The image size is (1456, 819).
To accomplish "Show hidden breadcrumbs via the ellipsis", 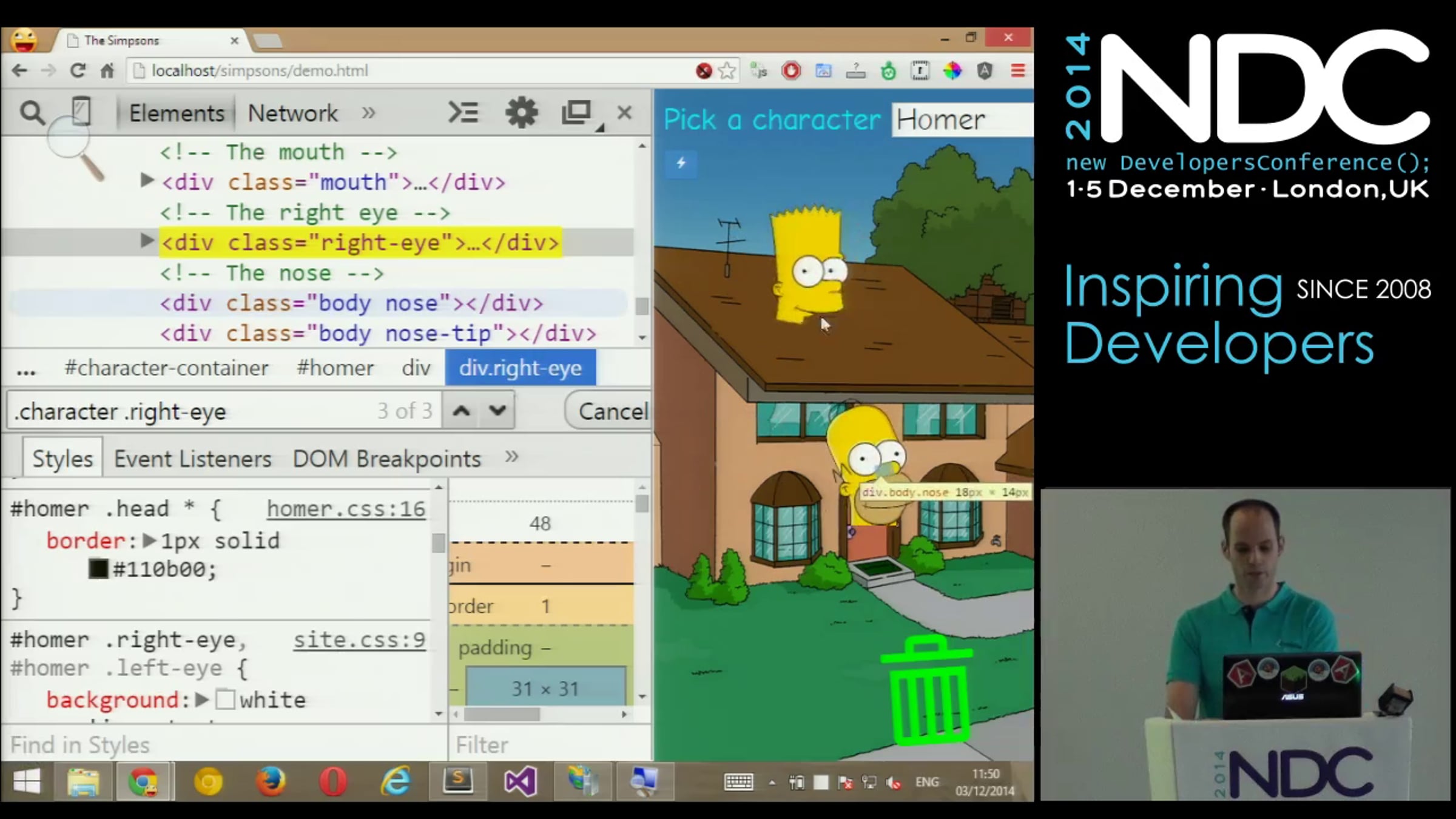I will [25, 369].
